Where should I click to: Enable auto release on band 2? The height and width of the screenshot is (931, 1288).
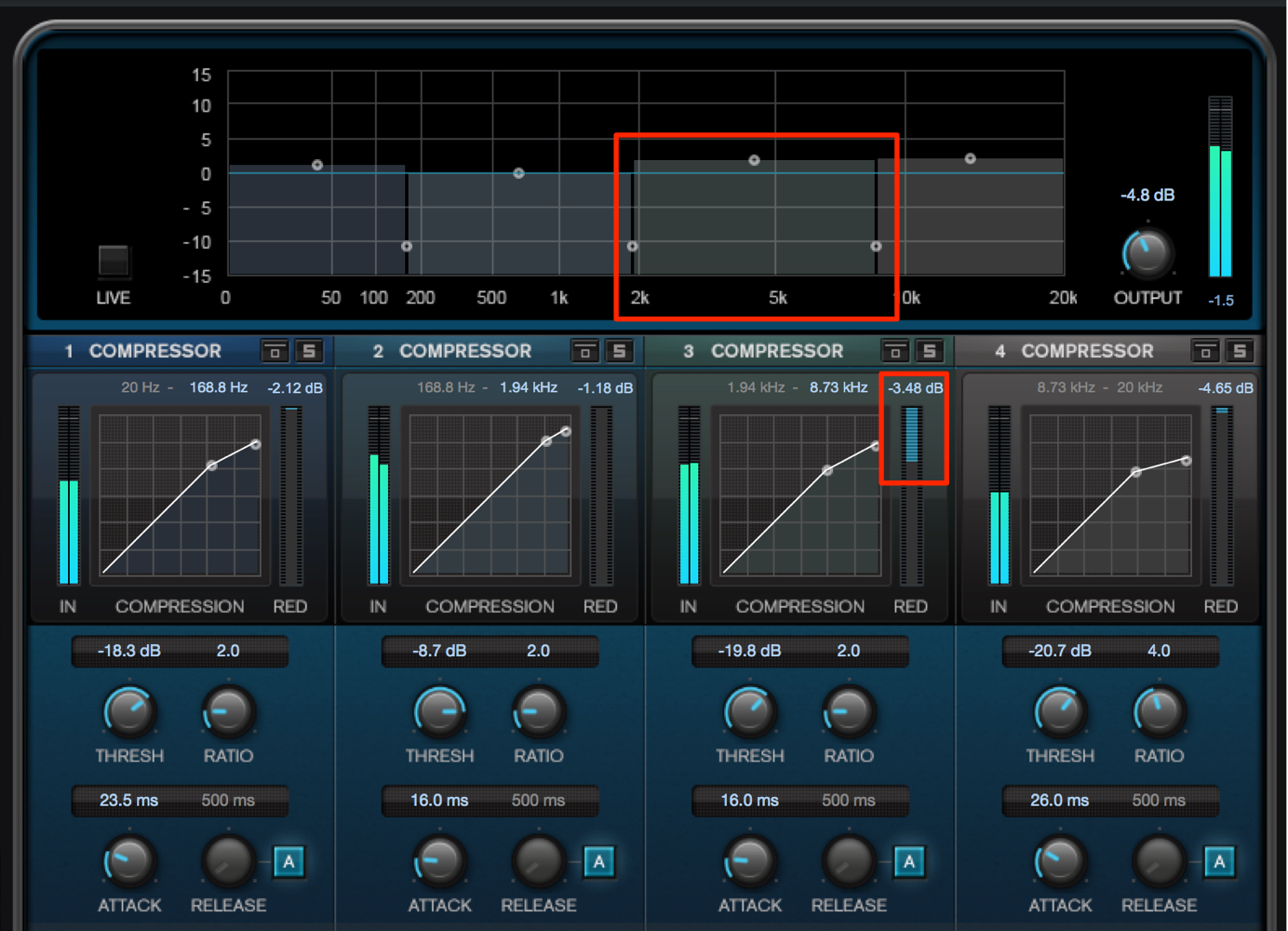(598, 862)
